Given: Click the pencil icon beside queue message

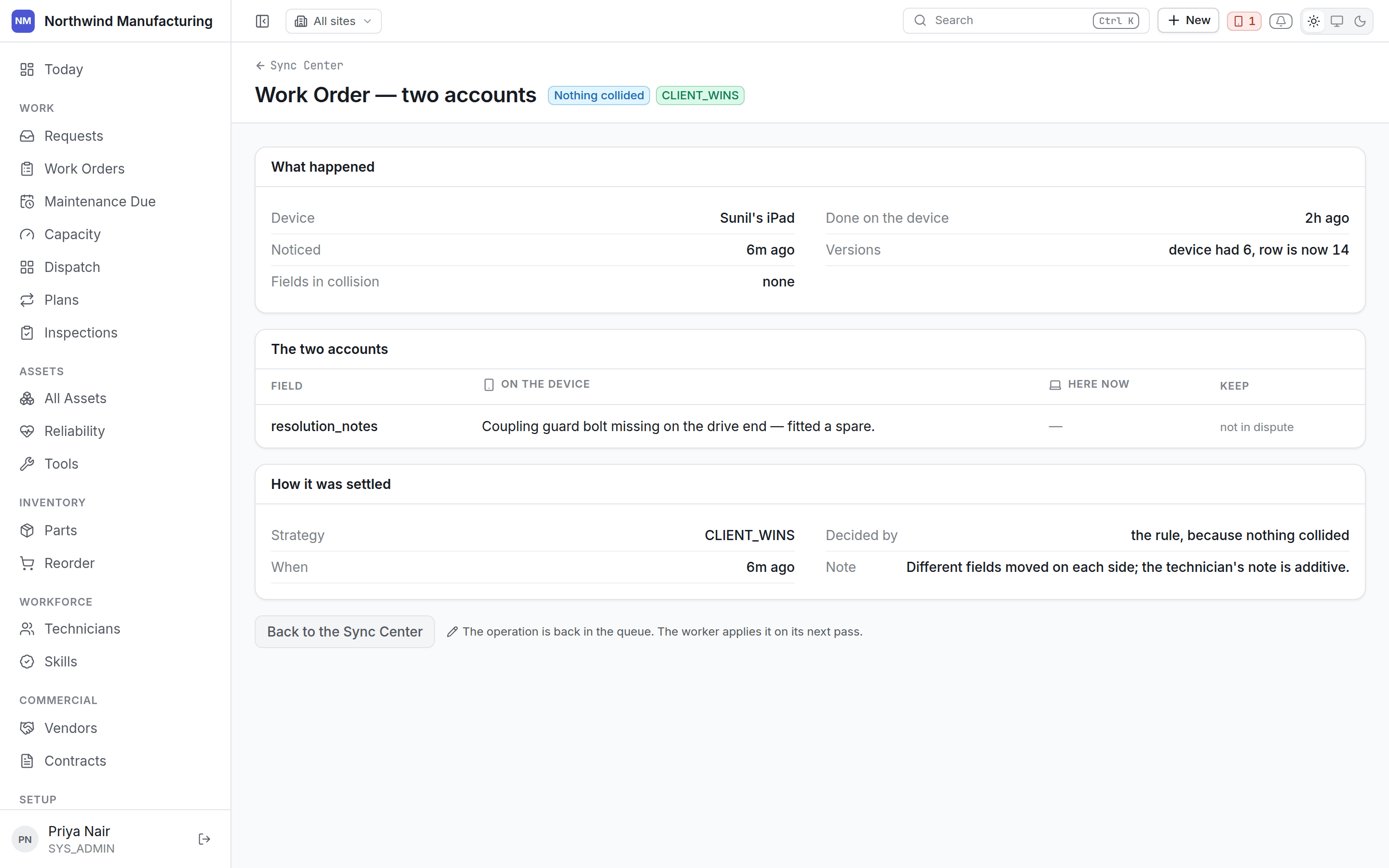Looking at the screenshot, I should 452,632.
